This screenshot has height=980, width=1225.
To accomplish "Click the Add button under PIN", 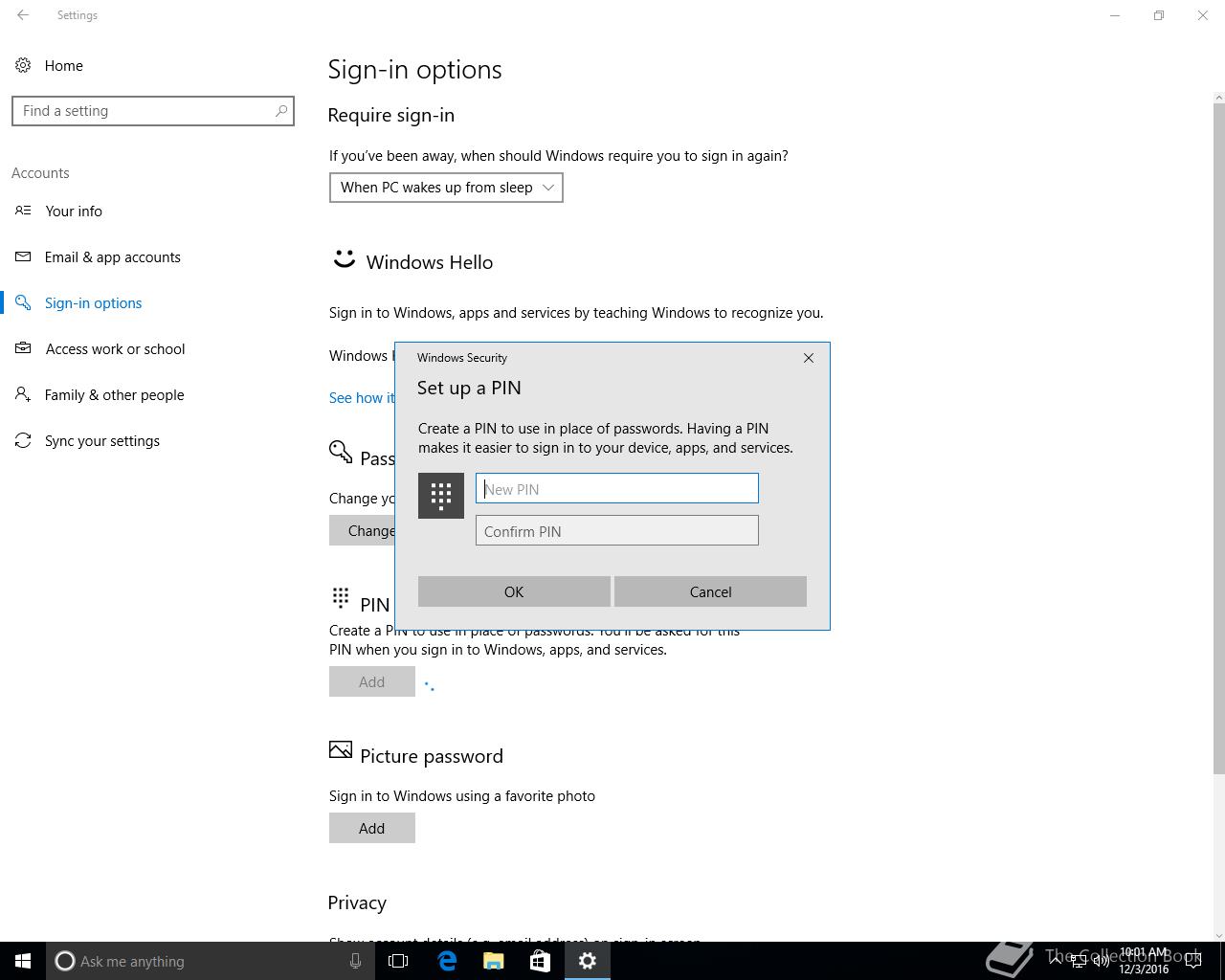I will point(372,681).
